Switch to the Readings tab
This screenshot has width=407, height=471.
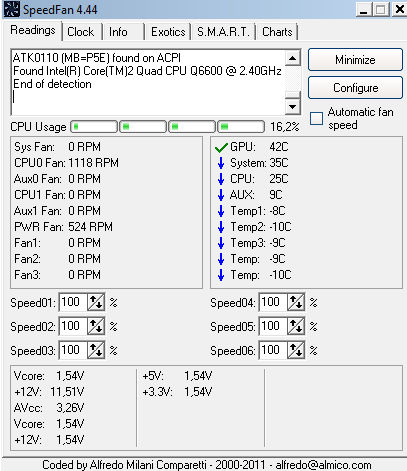click(x=33, y=30)
